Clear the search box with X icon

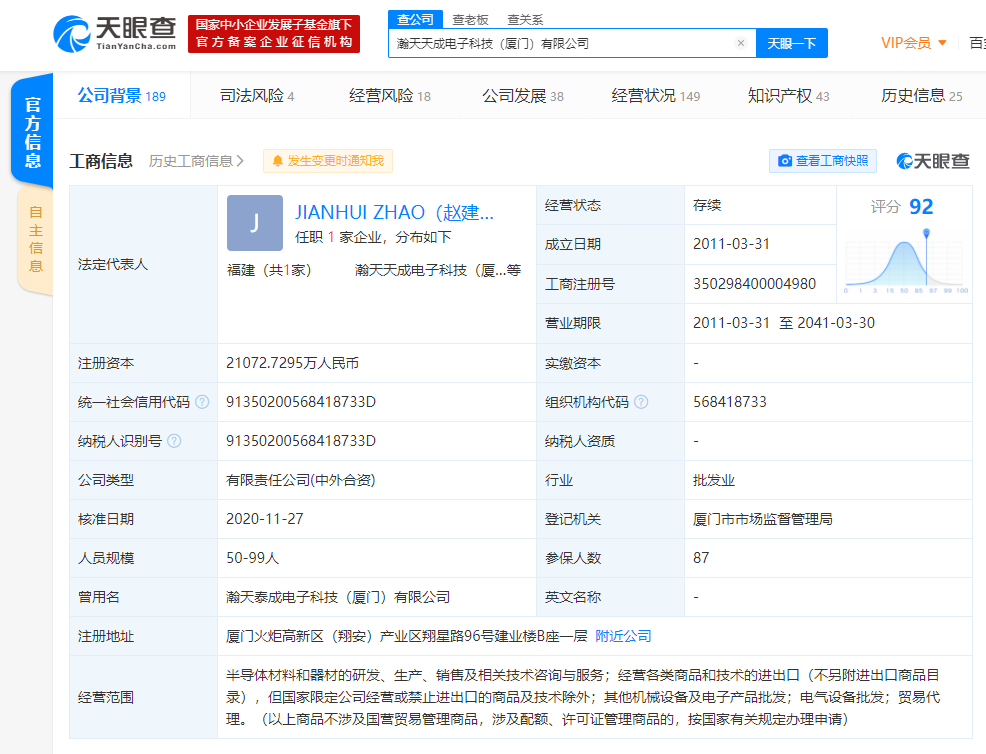click(x=741, y=43)
